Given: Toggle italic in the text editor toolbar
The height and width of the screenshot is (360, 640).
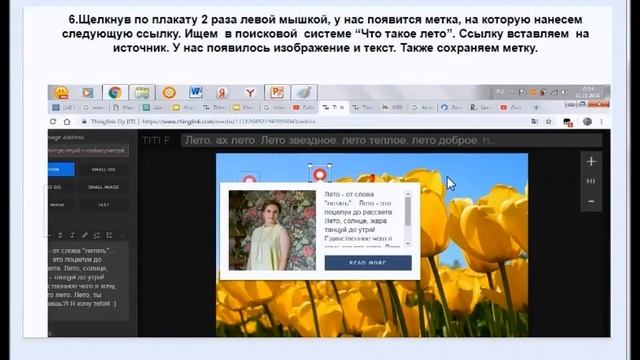Looking at the screenshot, I should 72,236.
